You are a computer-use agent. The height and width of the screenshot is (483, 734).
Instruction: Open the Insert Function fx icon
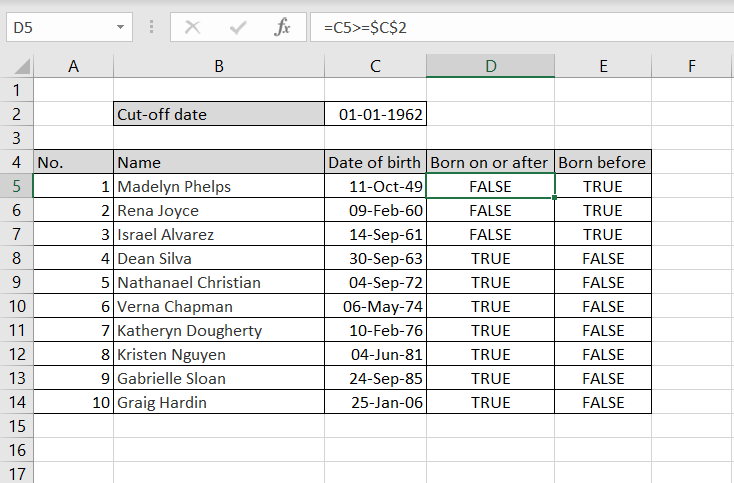[282, 27]
